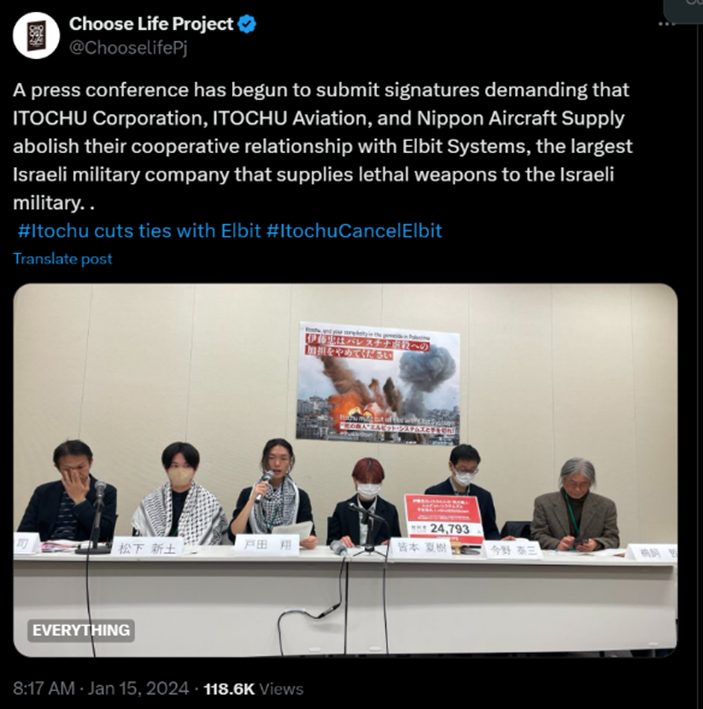Click the Choose Life Project display name
Image resolution: width=703 pixels, height=709 pixels.
[151, 24]
